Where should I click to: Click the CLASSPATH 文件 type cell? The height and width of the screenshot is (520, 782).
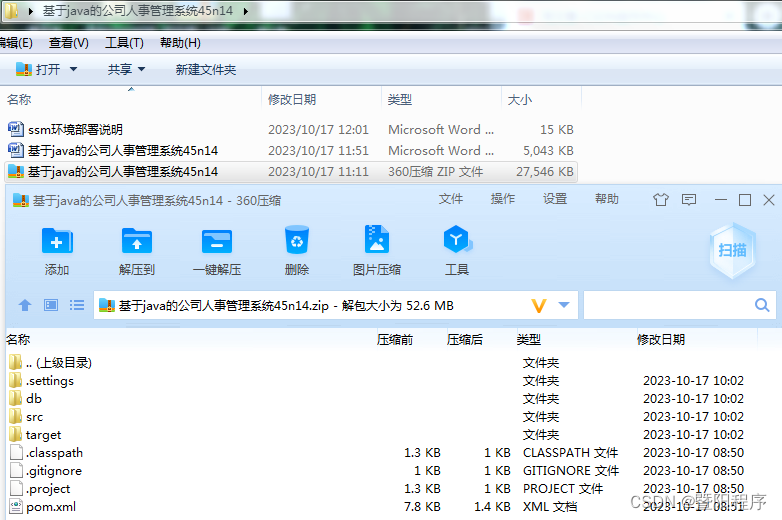570,453
